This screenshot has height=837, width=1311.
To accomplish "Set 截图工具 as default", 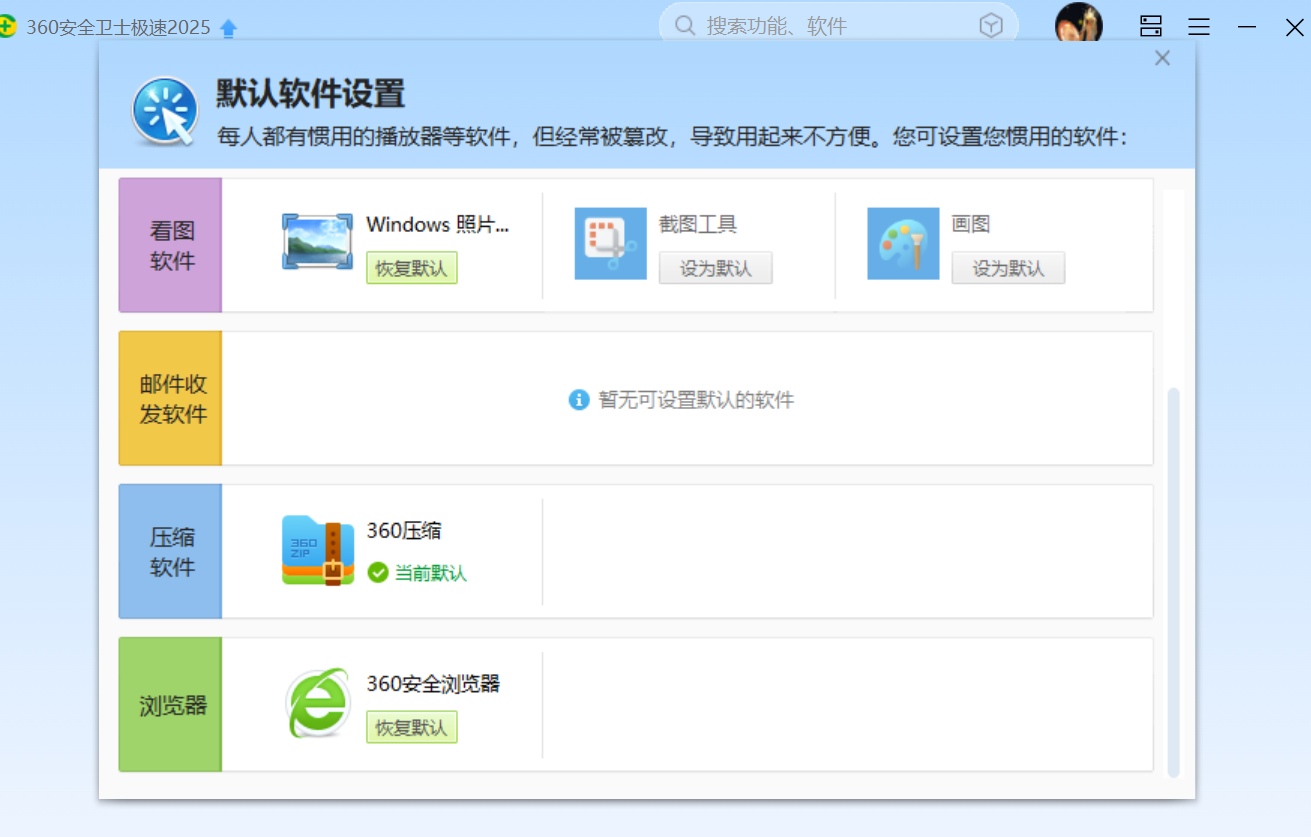I will click(x=715, y=268).
